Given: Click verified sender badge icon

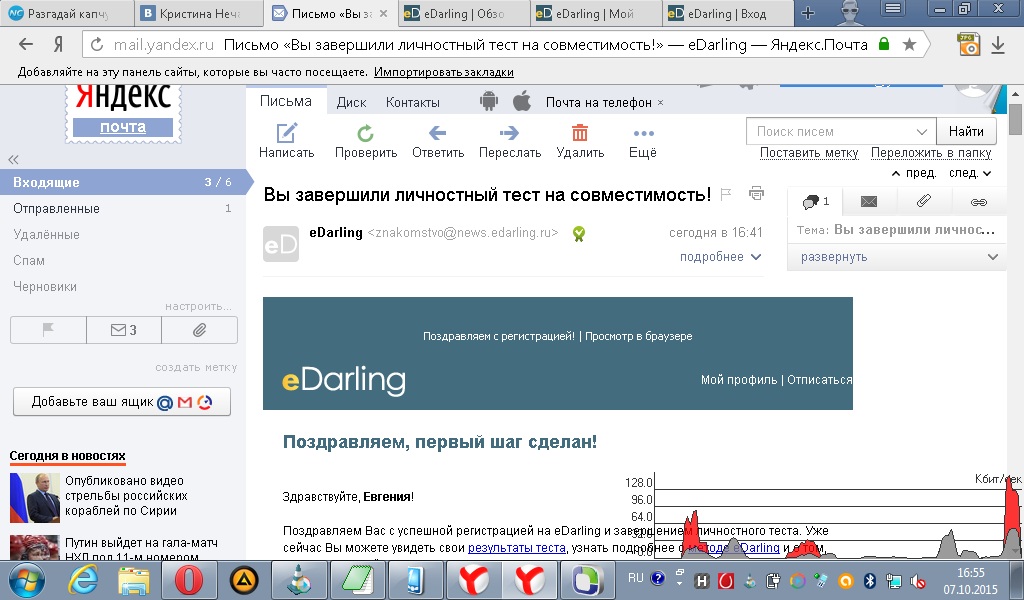Looking at the screenshot, I should coord(578,234).
